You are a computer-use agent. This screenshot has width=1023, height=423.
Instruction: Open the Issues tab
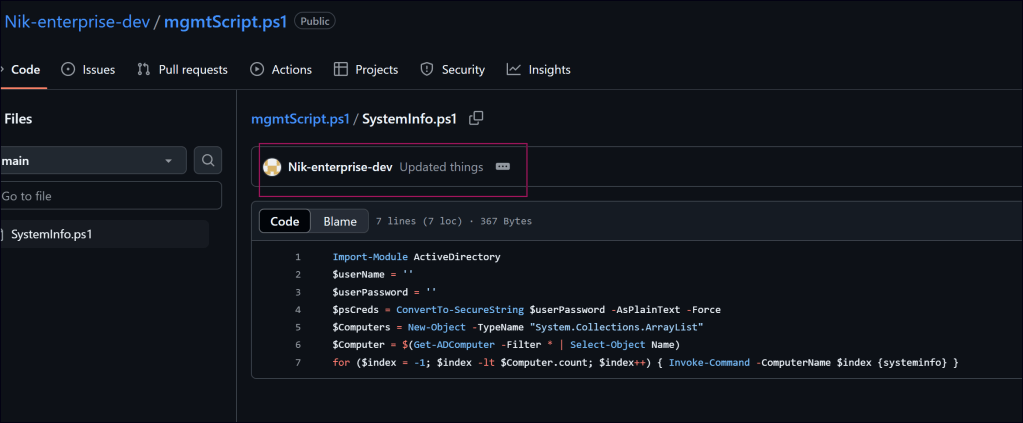click(x=88, y=69)
